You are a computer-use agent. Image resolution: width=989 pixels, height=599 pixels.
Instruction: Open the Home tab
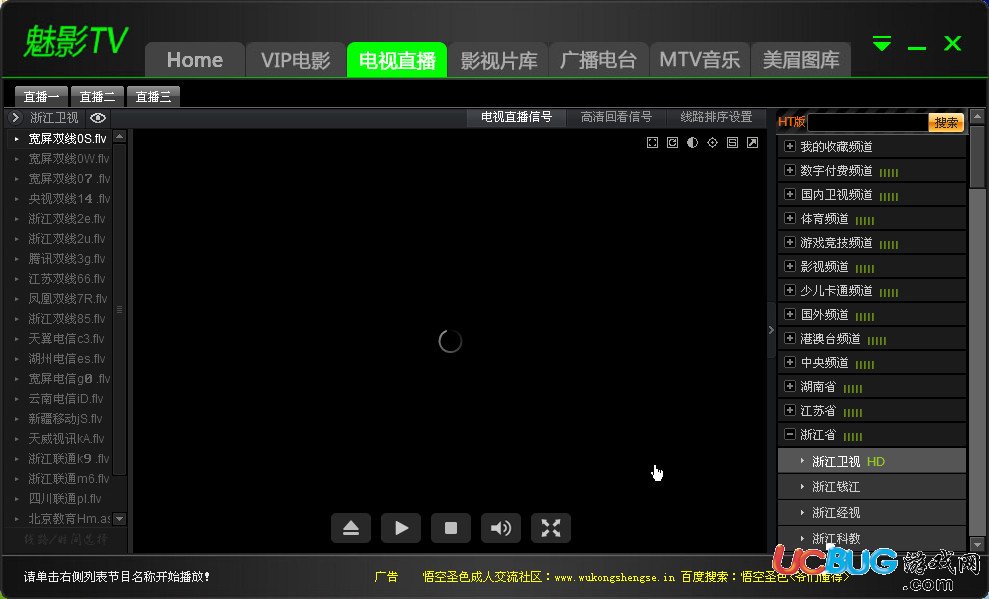pyautogui.click(x=195, y=60)
